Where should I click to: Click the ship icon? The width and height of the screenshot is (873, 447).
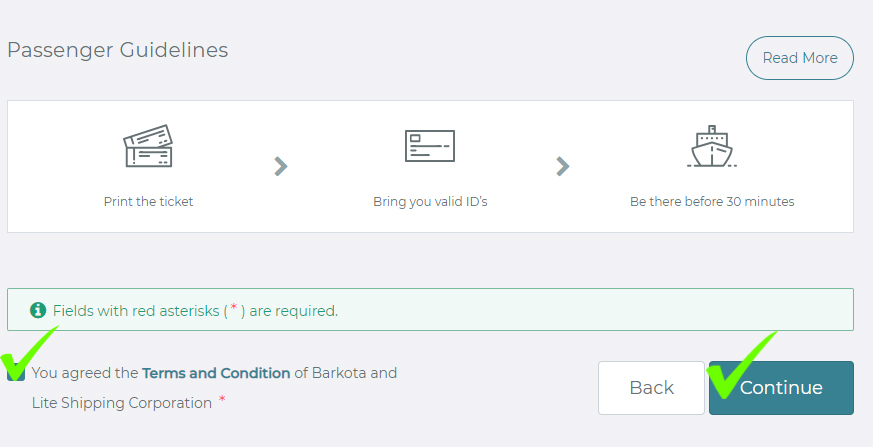pos(712,146)
